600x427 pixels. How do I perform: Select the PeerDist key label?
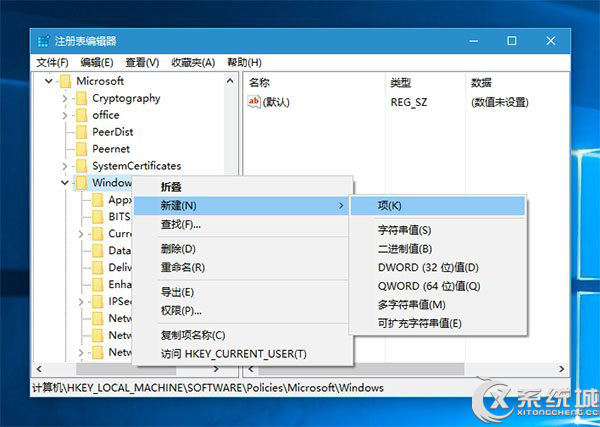tap(113, 132)
